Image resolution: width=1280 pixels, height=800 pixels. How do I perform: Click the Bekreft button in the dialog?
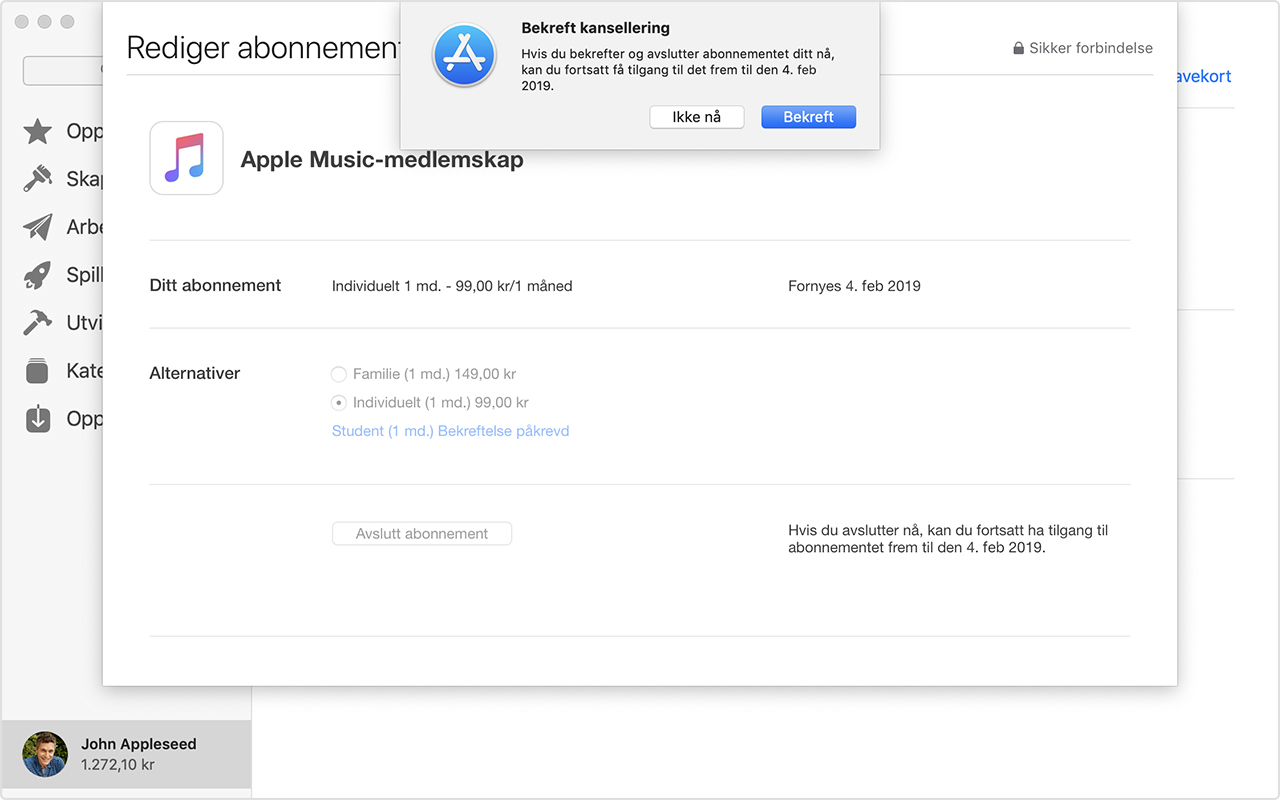click(808, 117)
